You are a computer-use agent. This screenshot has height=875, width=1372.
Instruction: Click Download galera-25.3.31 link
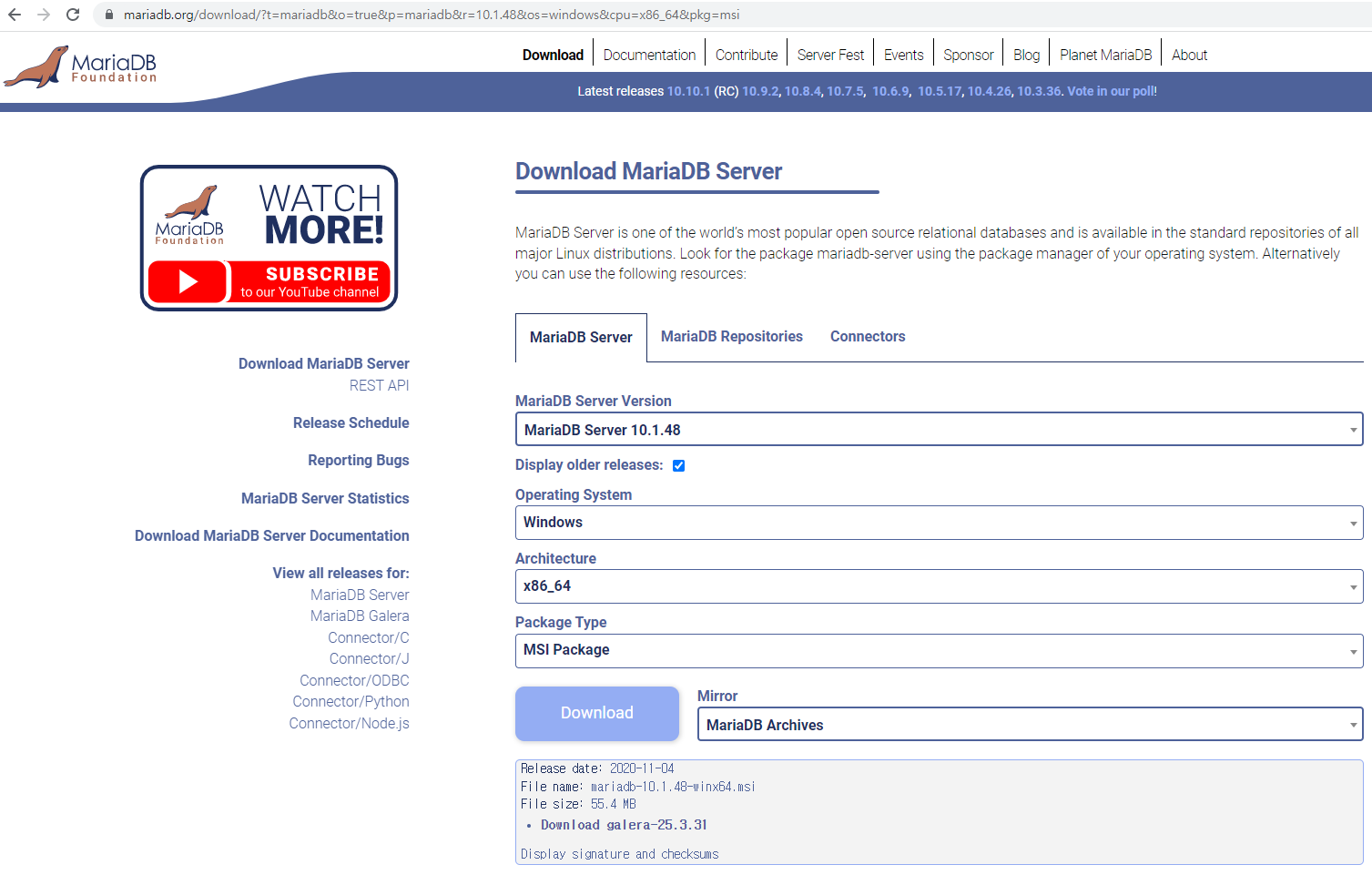click(x=624, y=825)
